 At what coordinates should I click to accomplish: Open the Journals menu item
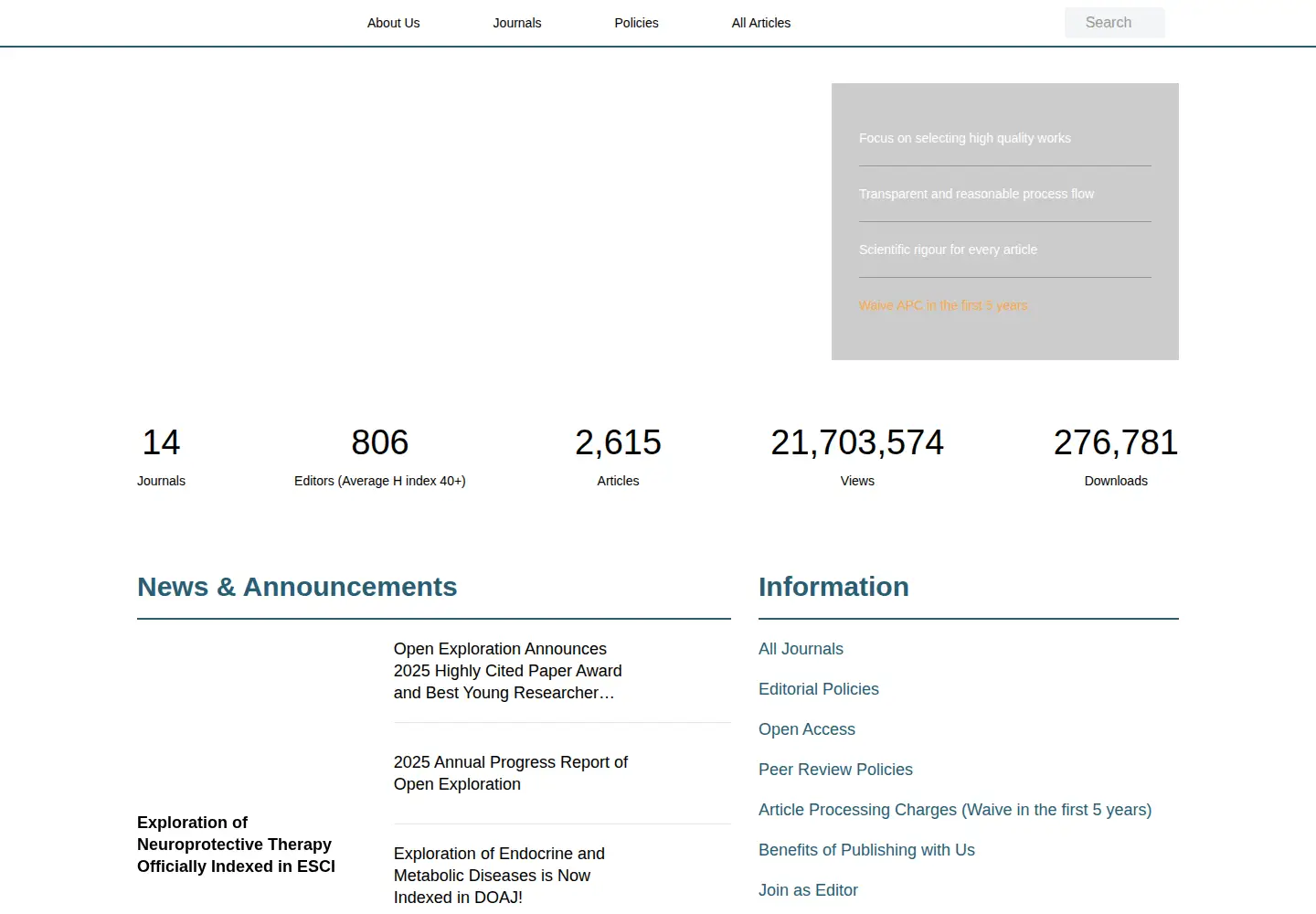[517, 23]
